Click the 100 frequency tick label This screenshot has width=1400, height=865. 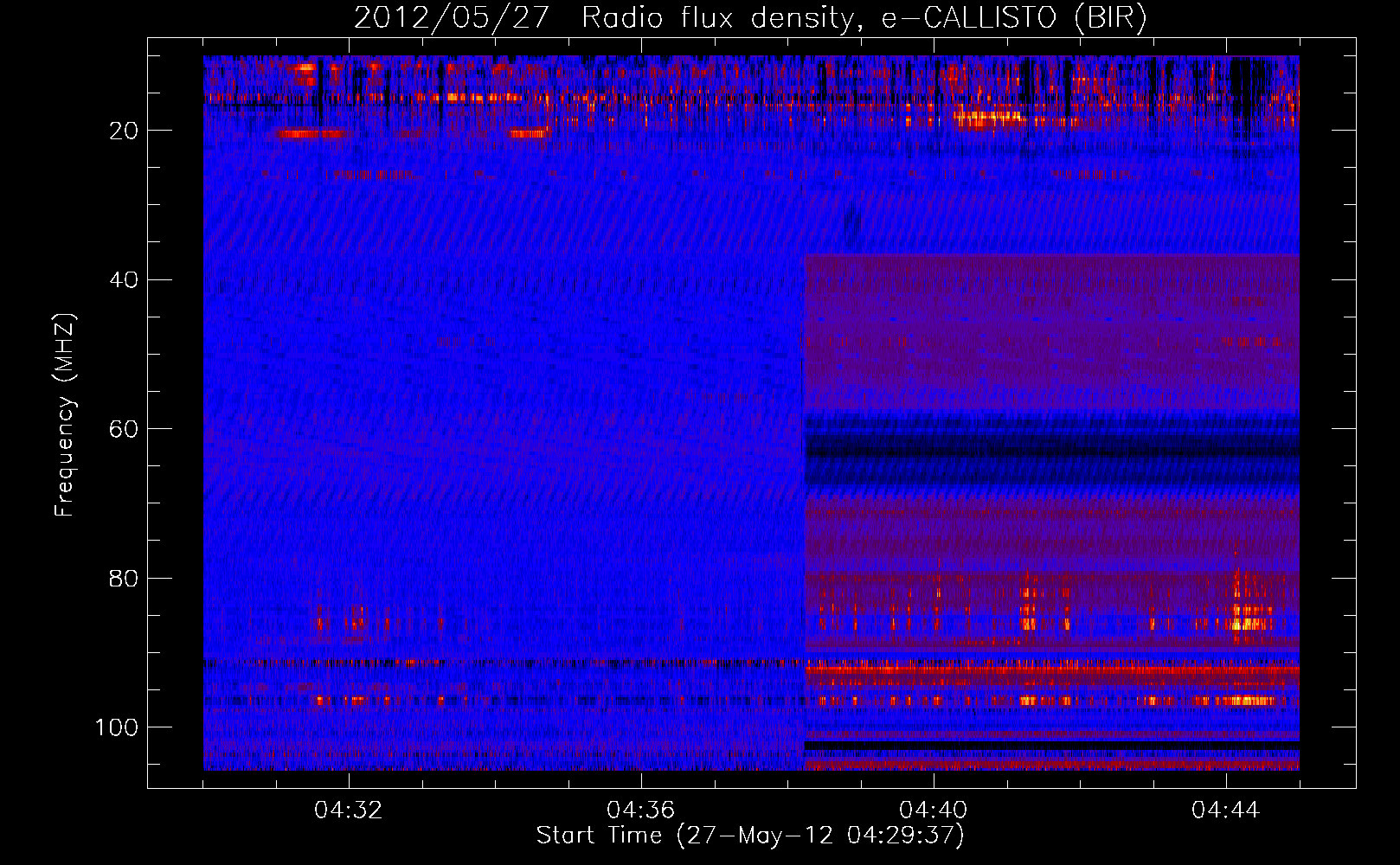point(117,727)
